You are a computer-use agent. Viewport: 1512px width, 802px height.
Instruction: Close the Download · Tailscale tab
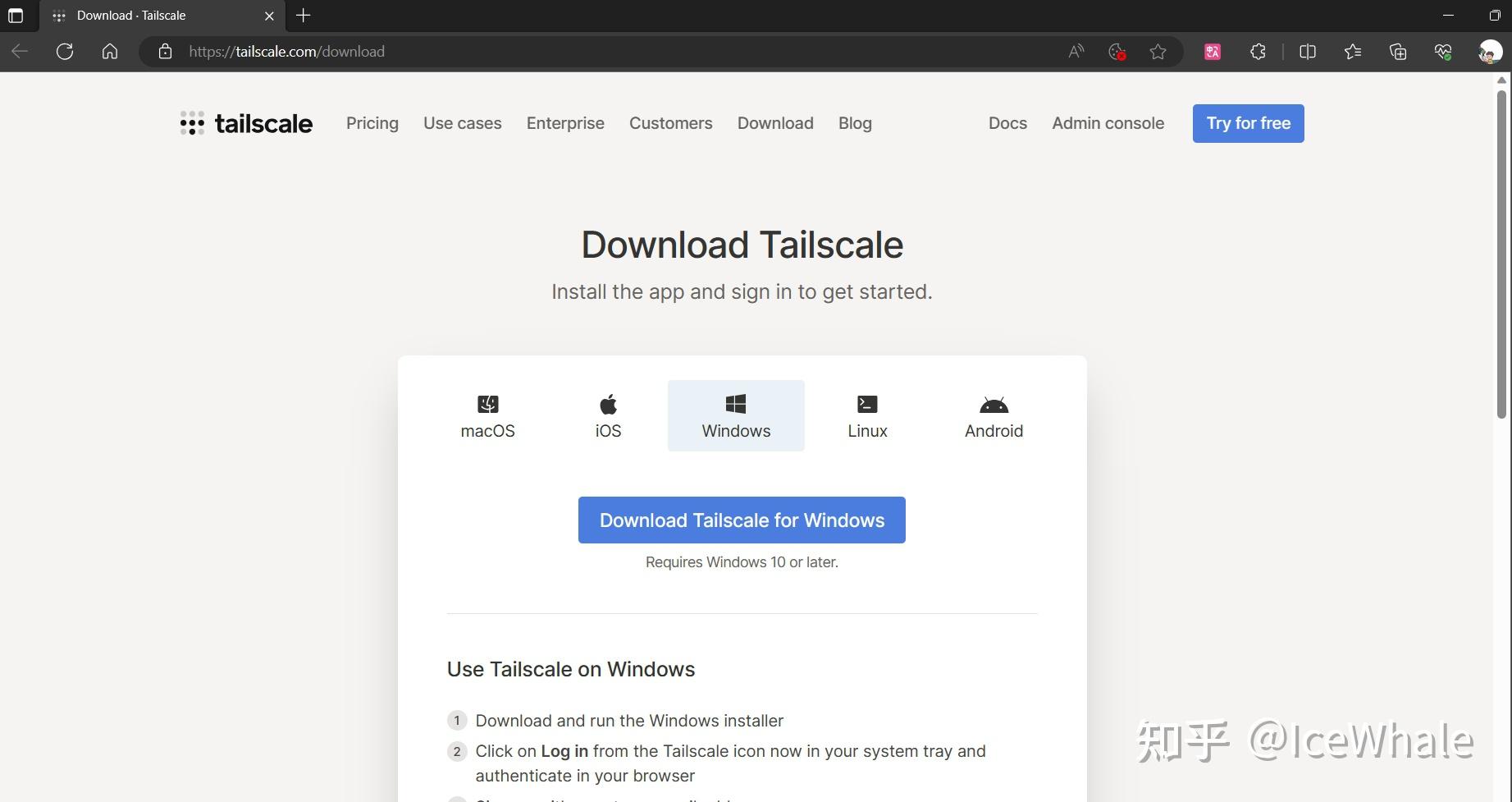[x=269, y=16]
